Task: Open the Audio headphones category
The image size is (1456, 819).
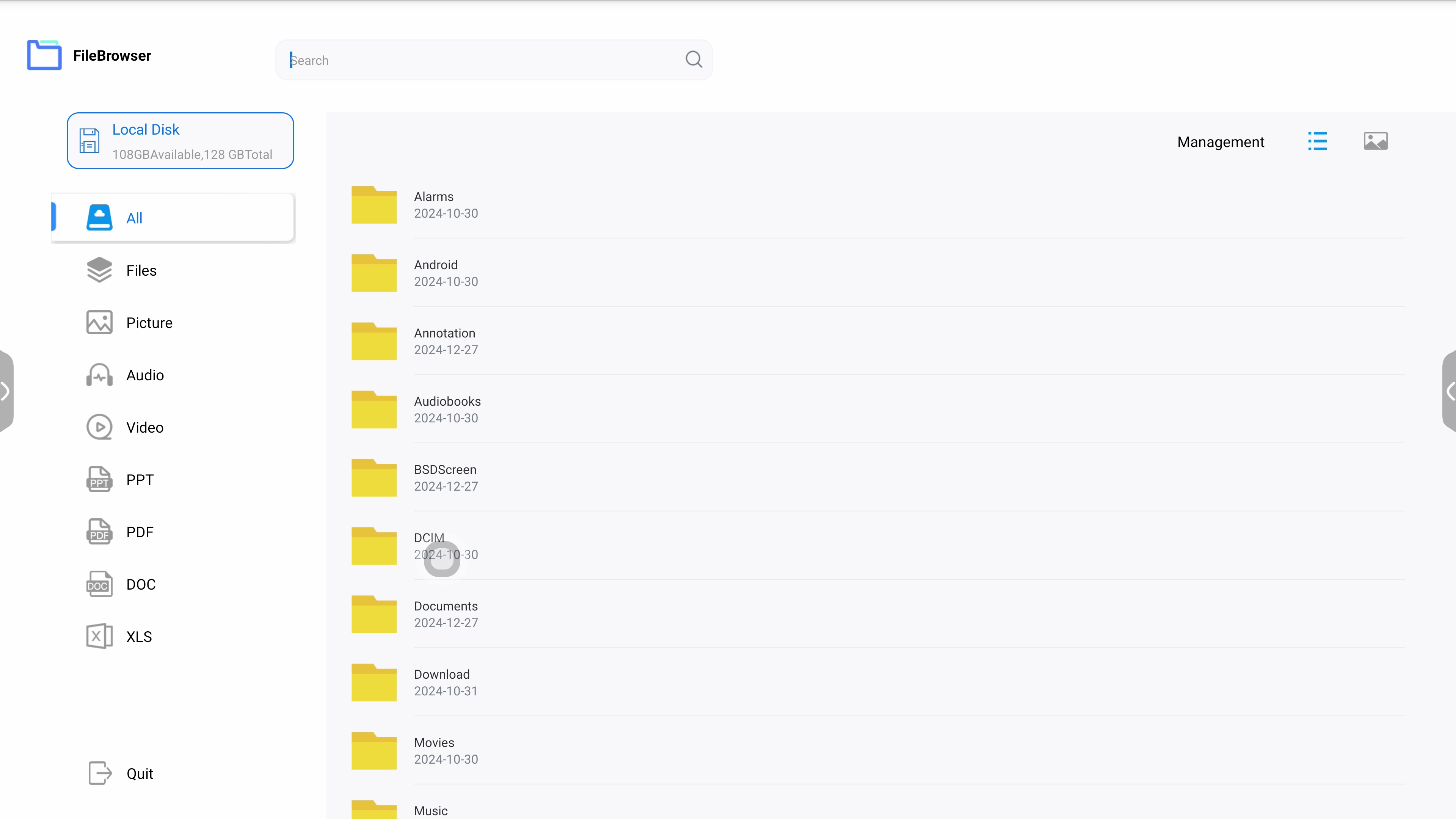Action: pos(99,375)
